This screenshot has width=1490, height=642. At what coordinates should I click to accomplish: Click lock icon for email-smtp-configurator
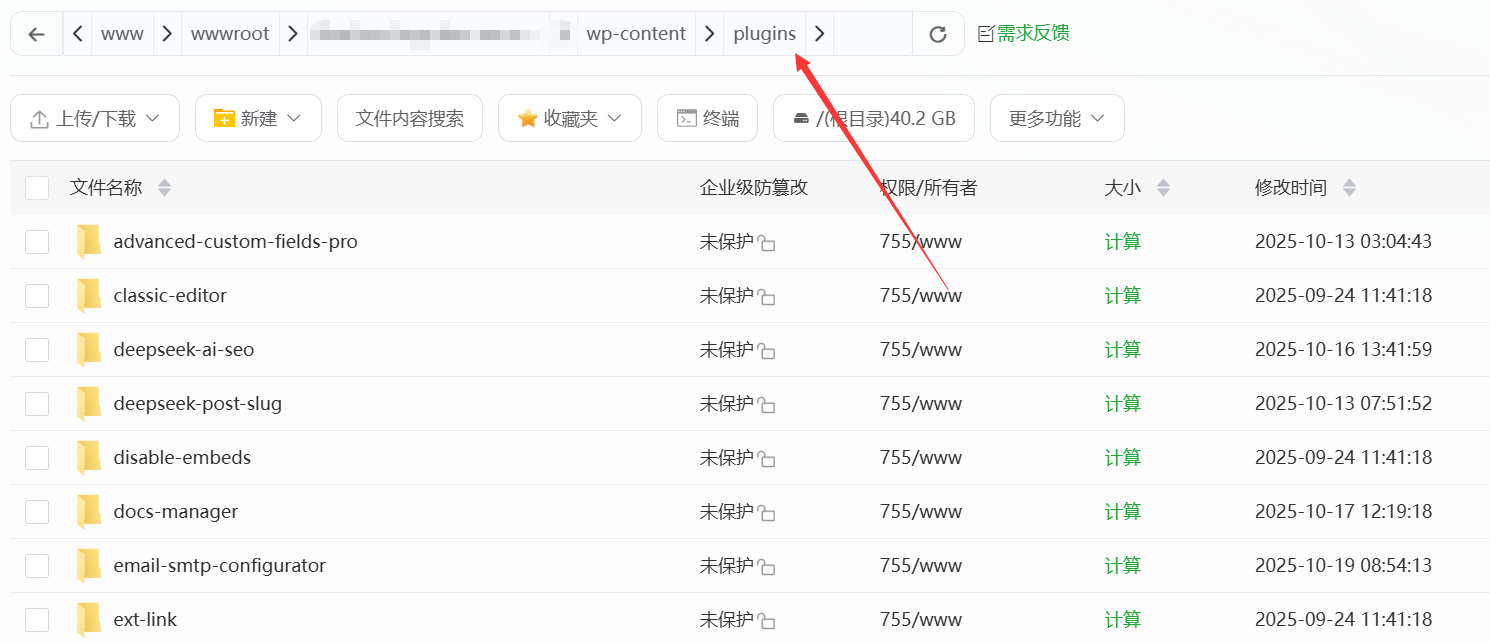[x=766, y=567]
